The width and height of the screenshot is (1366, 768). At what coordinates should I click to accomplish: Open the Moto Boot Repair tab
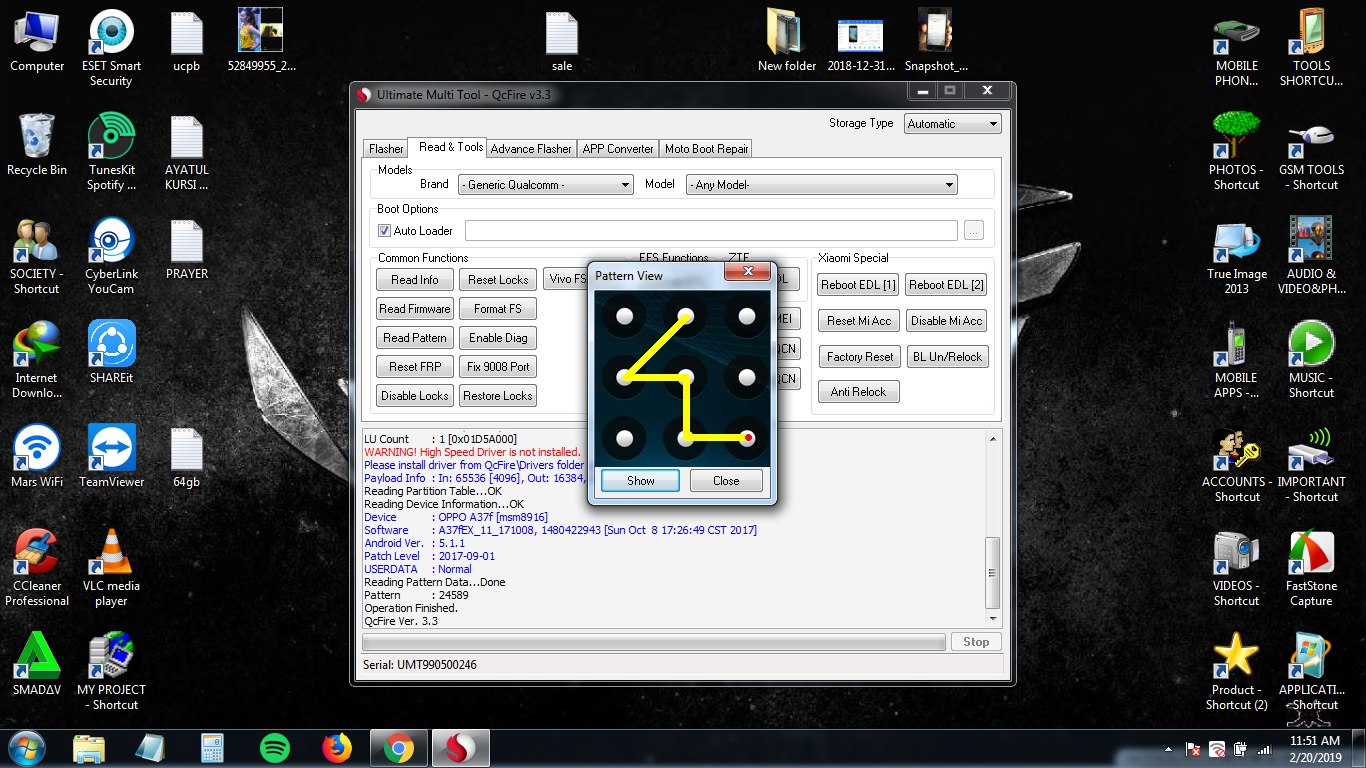[706, 149]
